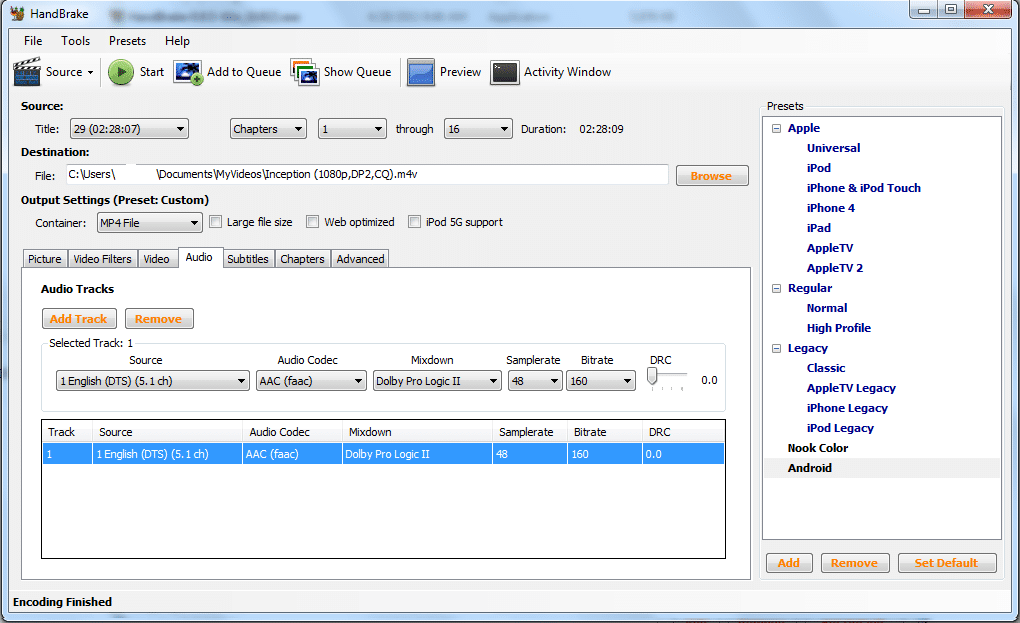The width and height of the screenshot is (1020, 623).
Task: Switch to the Chapters tab
Action: (302, 259)
